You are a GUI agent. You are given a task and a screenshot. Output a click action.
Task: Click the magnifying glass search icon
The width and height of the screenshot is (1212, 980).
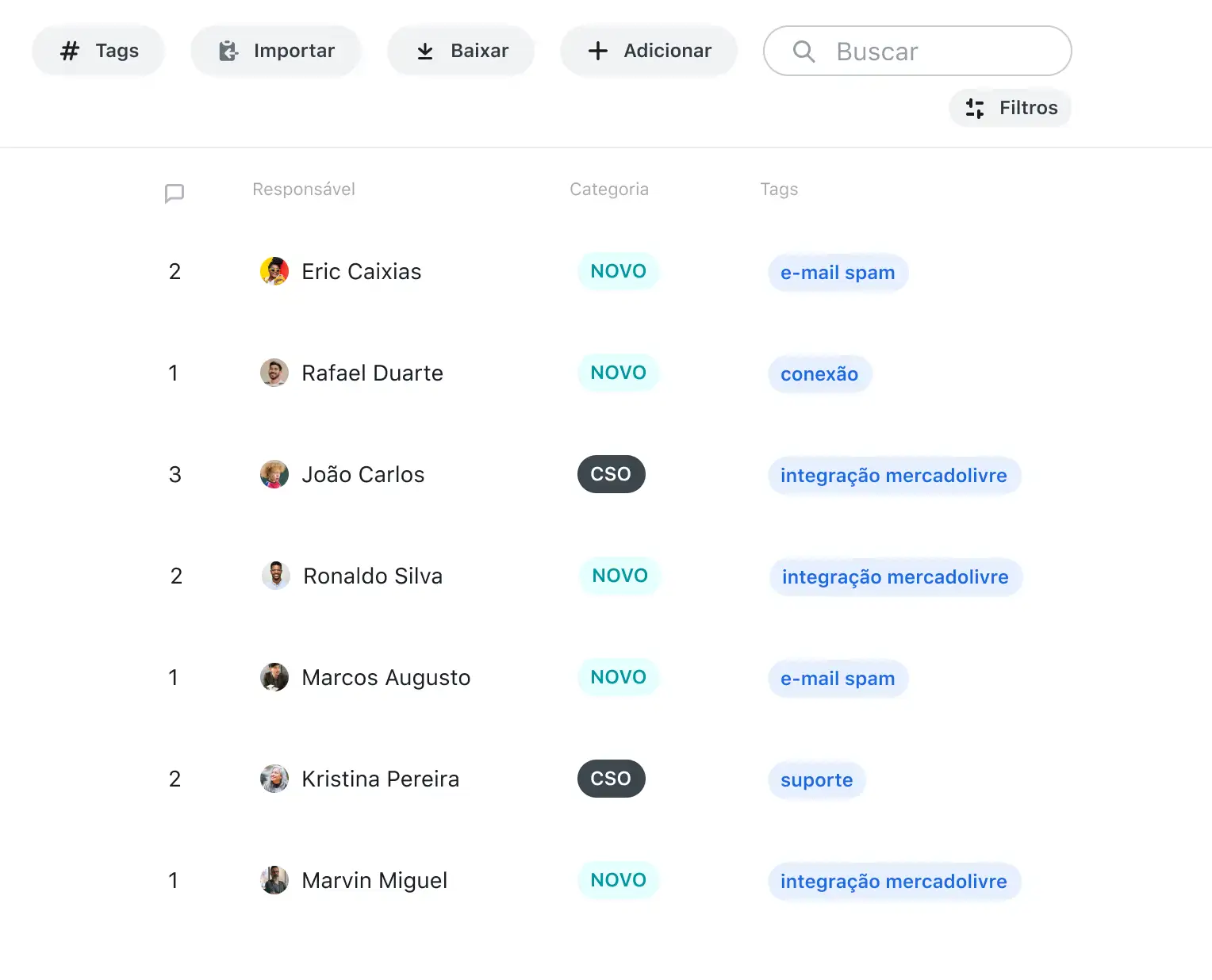click(x=804, y=52)
